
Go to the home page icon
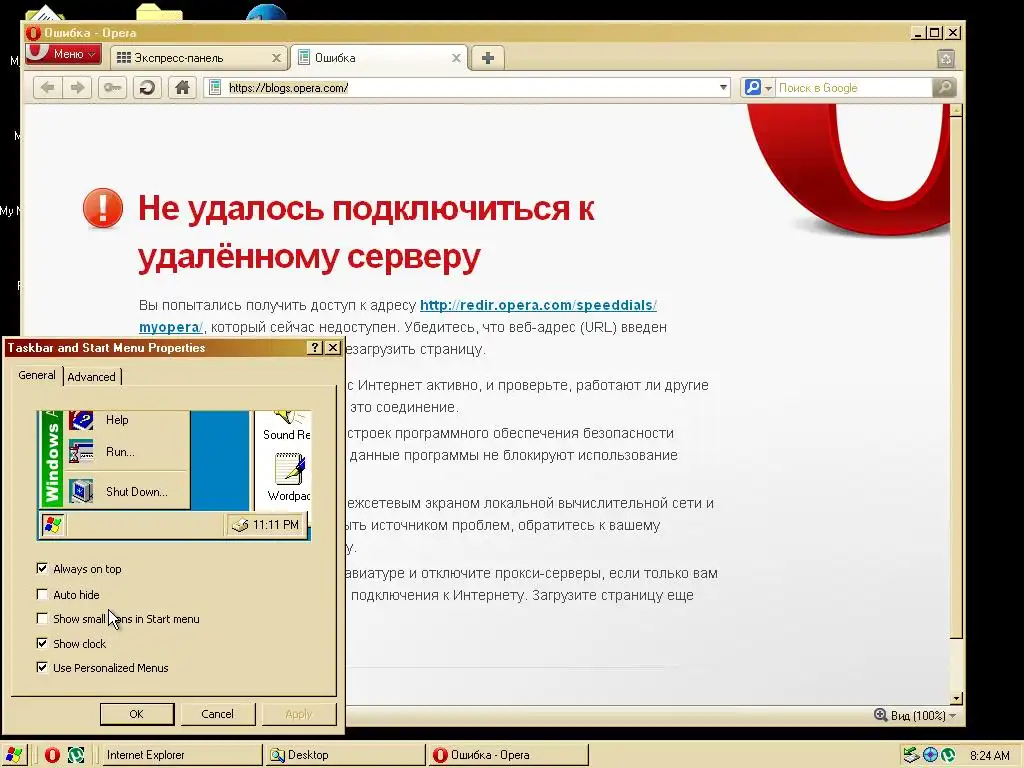183,88
